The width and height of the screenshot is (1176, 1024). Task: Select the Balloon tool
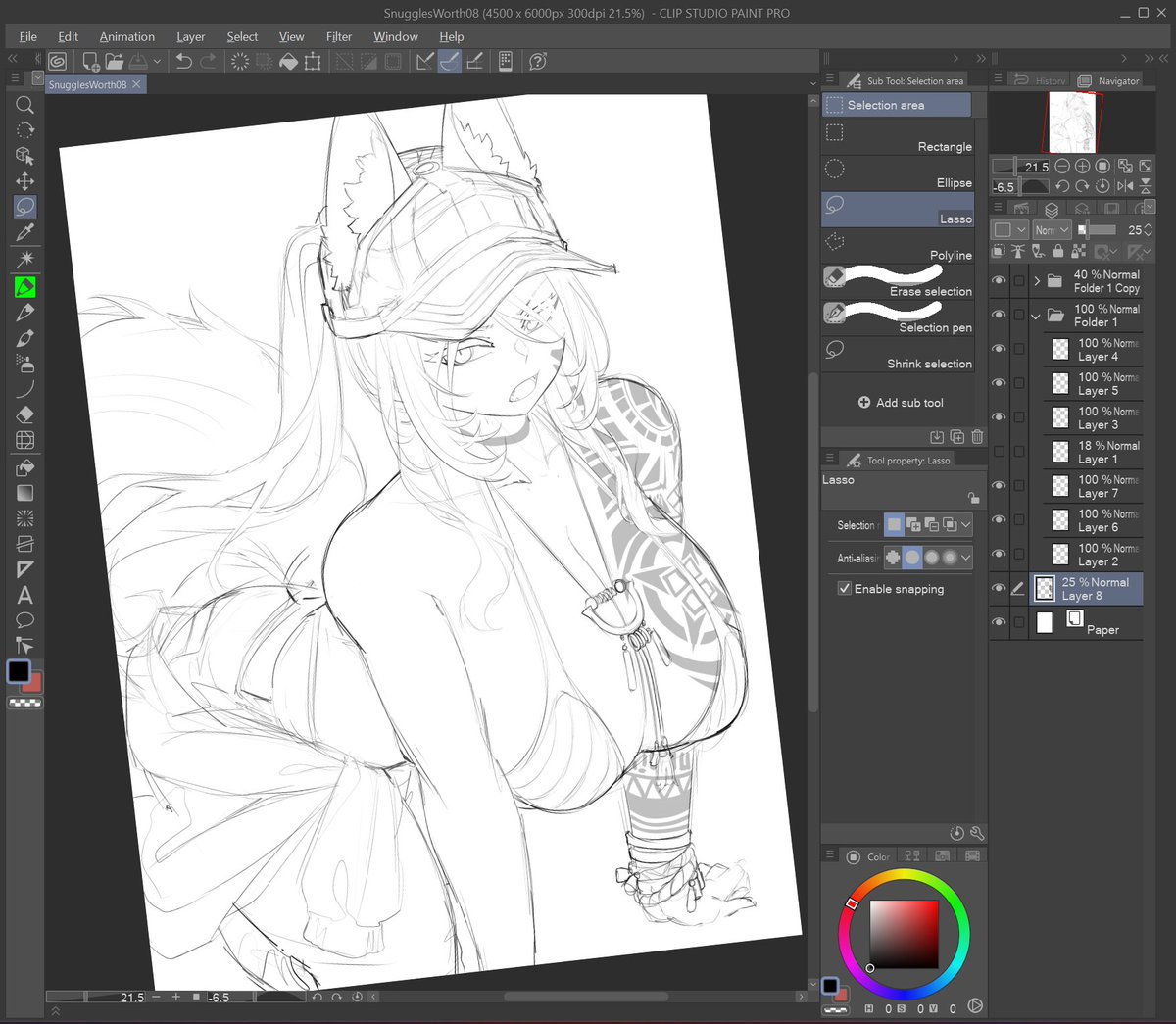coord(25,620)
